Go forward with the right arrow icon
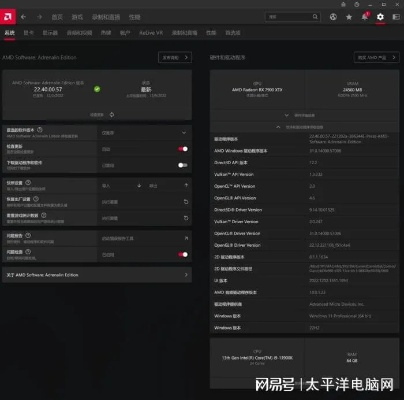404x400 pixels. pos(39,17)
